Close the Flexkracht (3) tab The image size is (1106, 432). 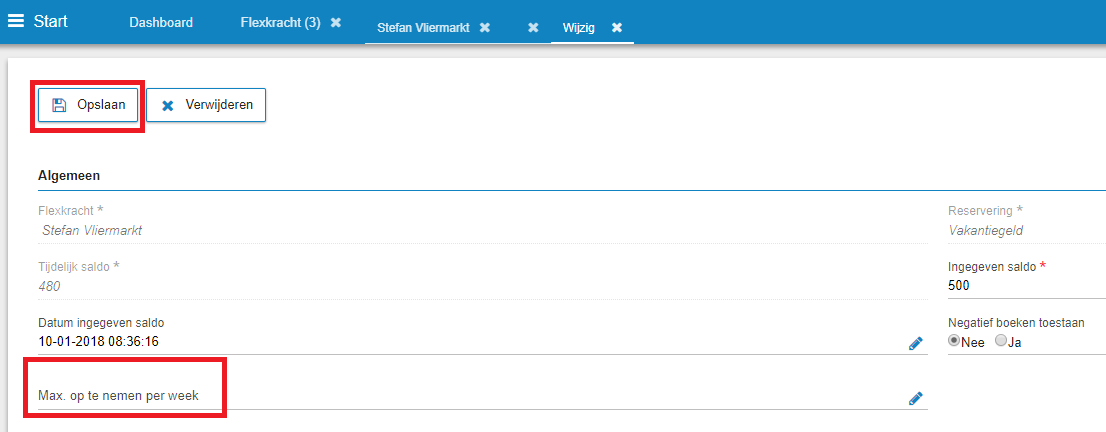[336, 23]
